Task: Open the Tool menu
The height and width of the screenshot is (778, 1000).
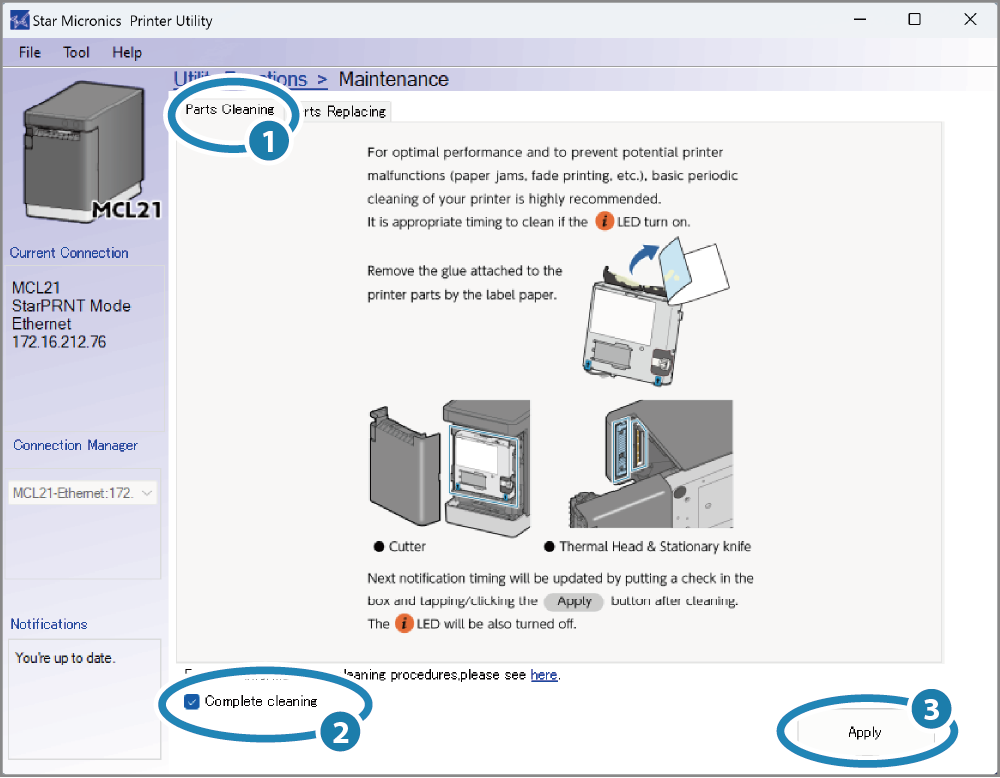Action: pyautogui.click(x=76, y=52)
